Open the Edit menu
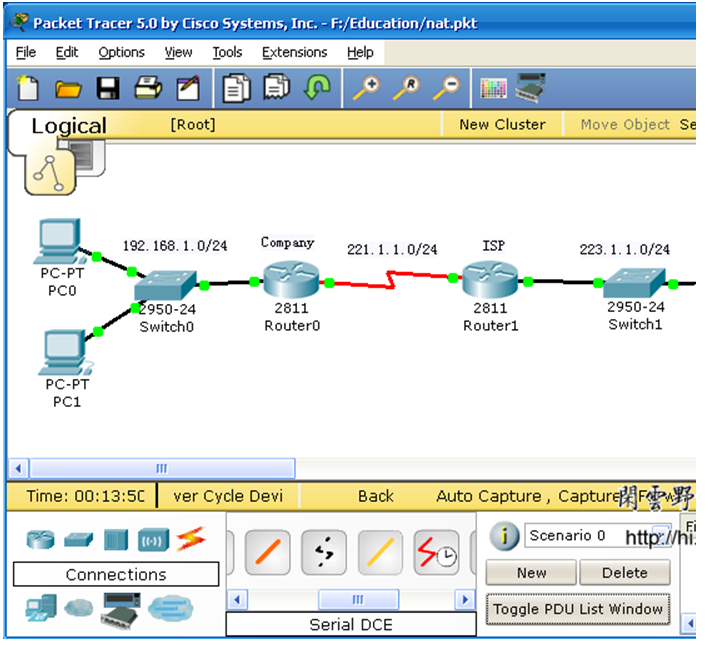The image size is (709, 645). tap(67, 52)
